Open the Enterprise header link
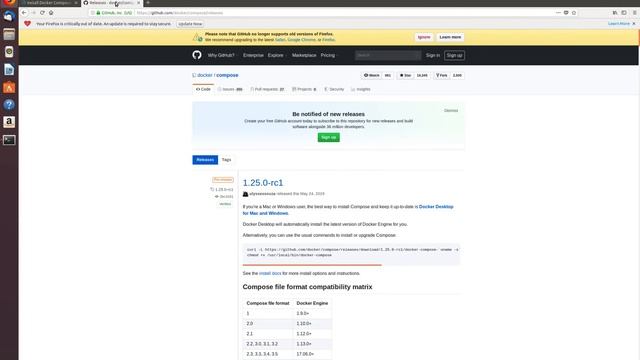This screenshot has height=360, width=640. tap(253, 55)
